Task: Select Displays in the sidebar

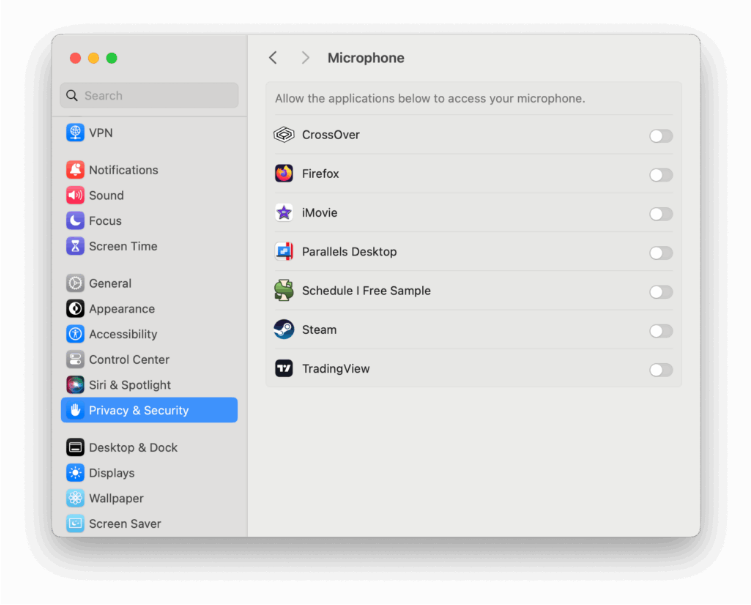Action: (x=149, y=473)
